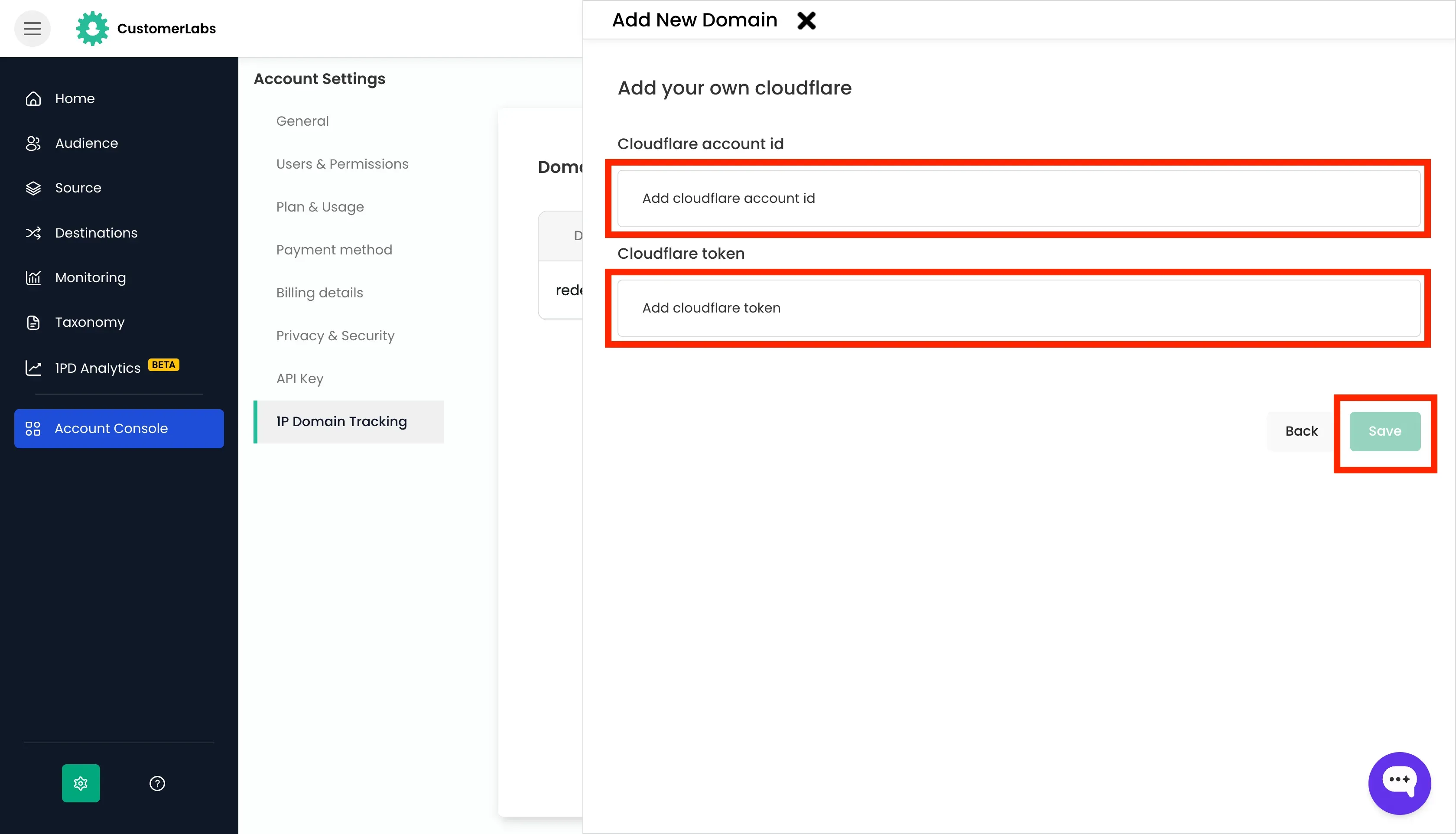
Task: Click the 'Add New Domain' title
Action: 695,20
